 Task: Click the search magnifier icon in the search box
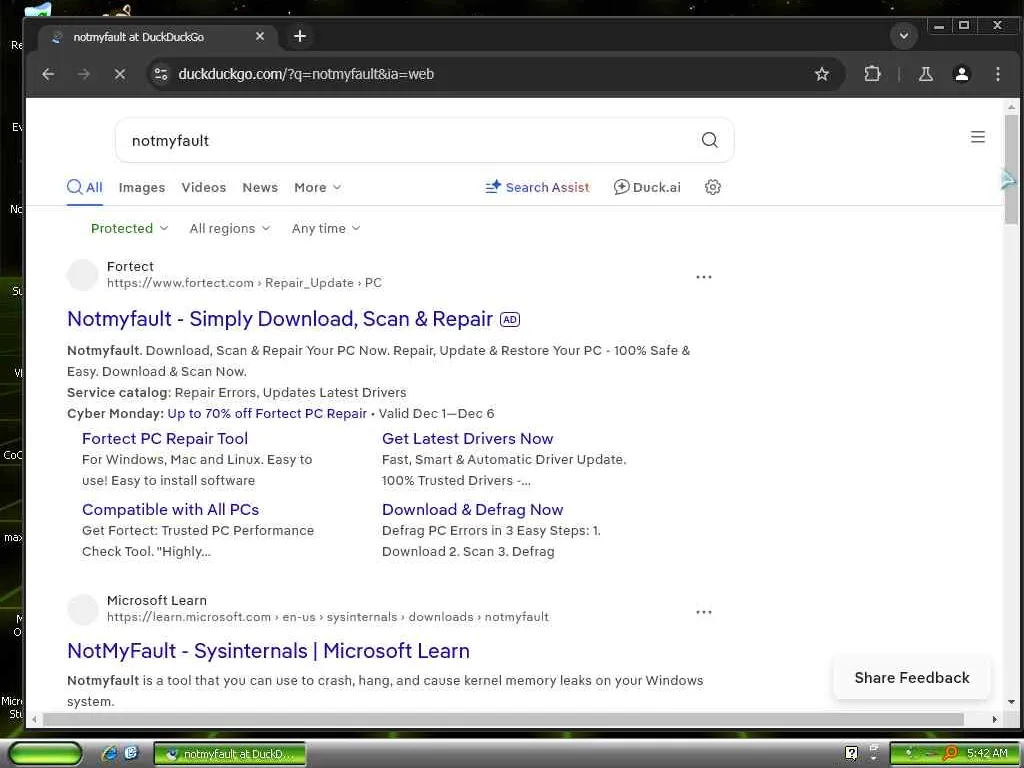click(x=709, y=140)
